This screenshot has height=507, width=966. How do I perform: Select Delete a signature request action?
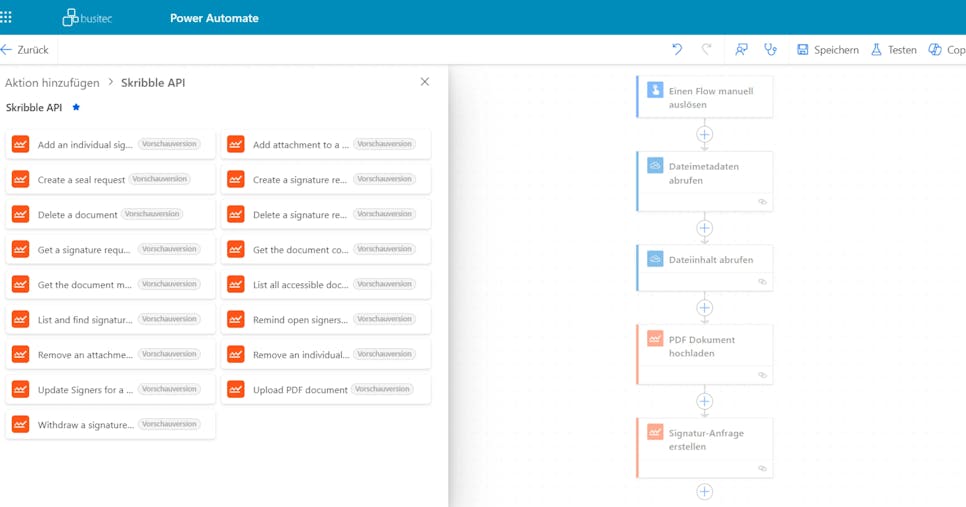(326, 215)
